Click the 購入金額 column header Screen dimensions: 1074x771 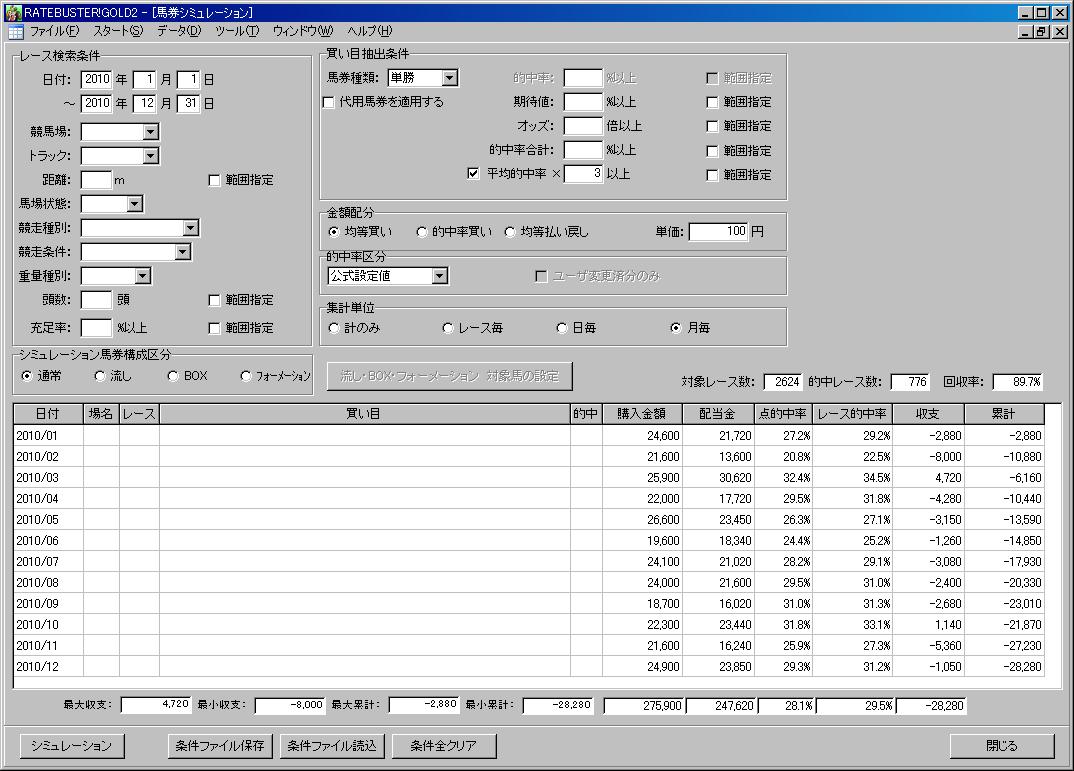(x=642, y=414)
